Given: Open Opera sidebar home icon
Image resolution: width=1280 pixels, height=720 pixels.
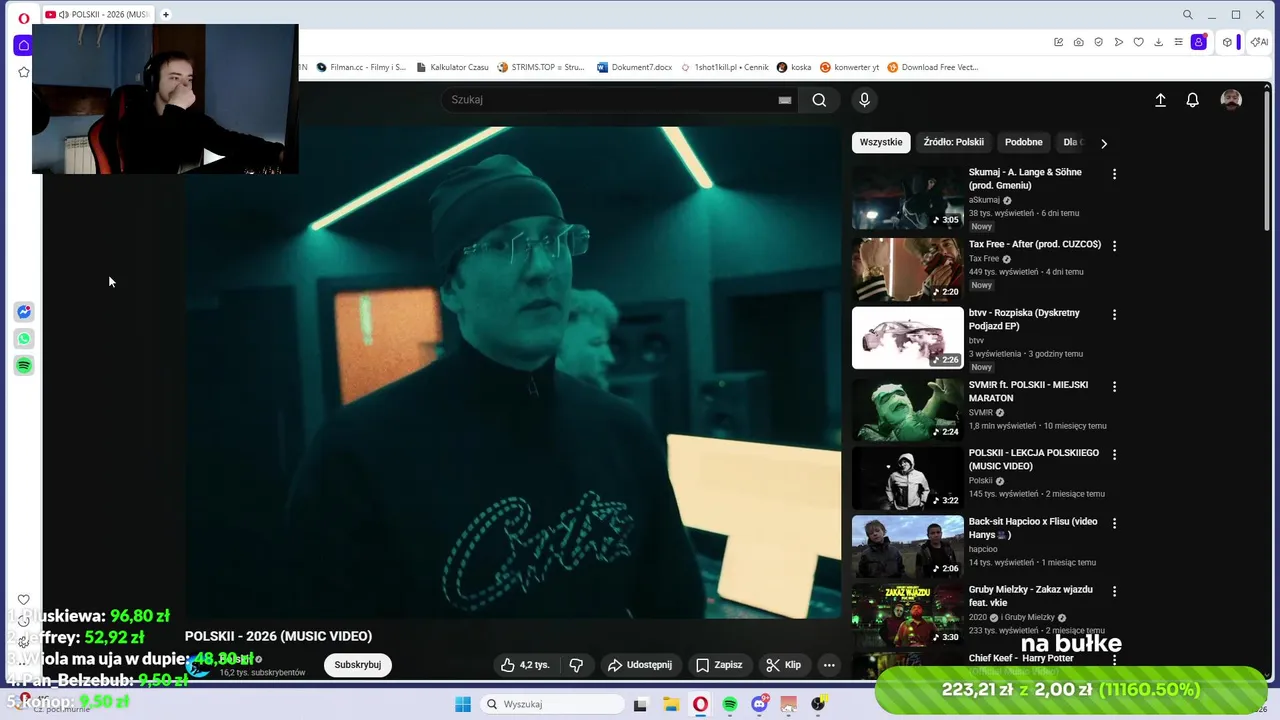Looking at the screenshot, I should coord(24,45).
